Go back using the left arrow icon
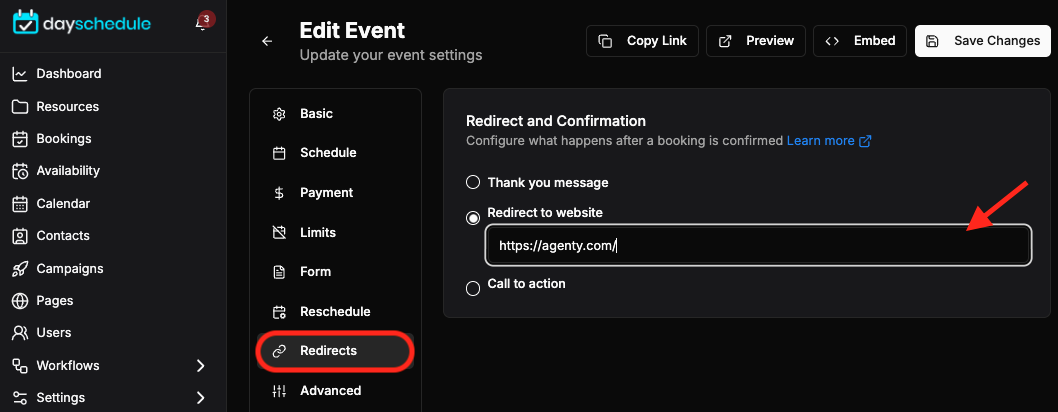 [267, 41]
